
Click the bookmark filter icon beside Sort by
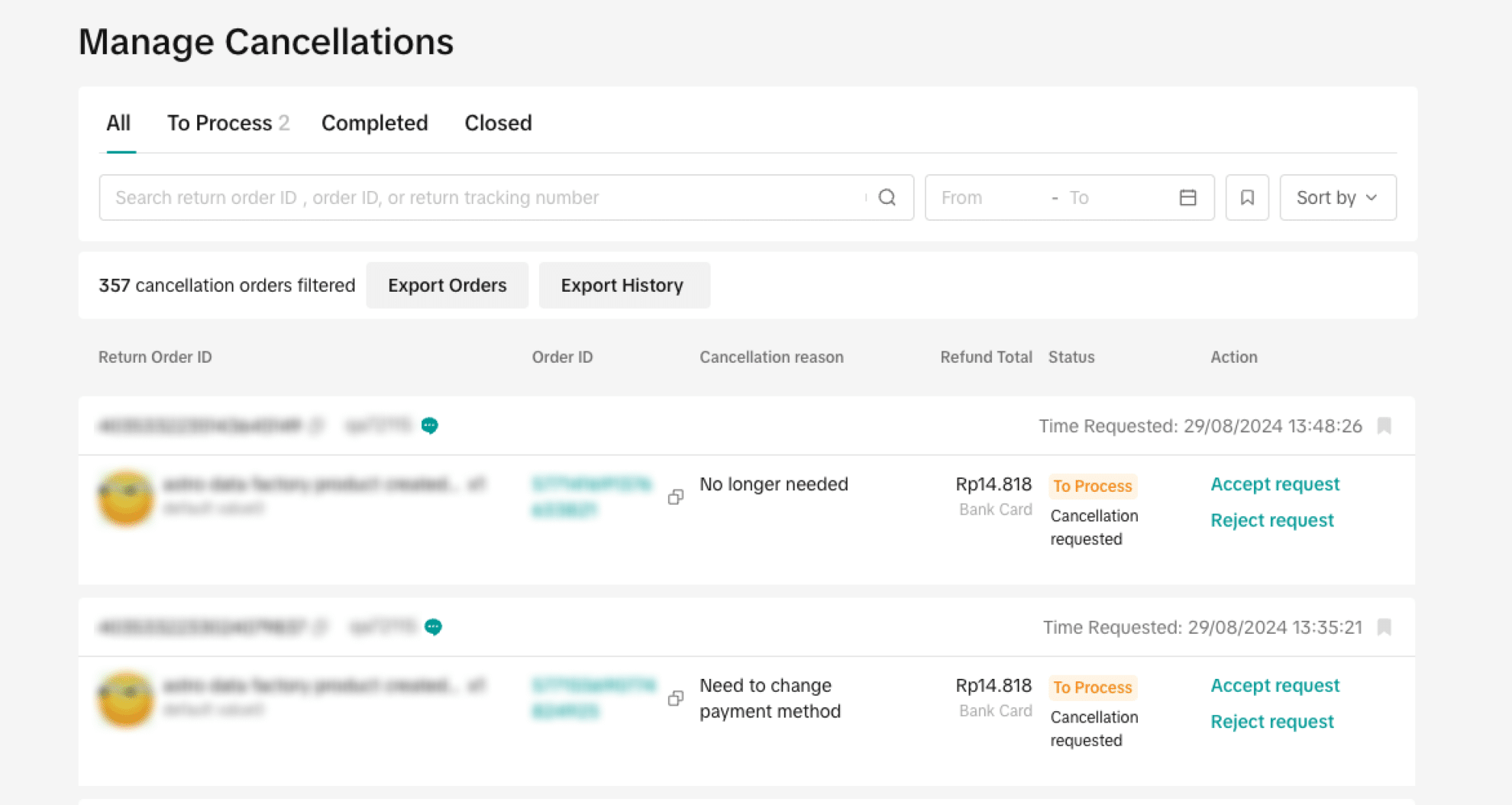pyautogui.click(x=1247, y=198)
